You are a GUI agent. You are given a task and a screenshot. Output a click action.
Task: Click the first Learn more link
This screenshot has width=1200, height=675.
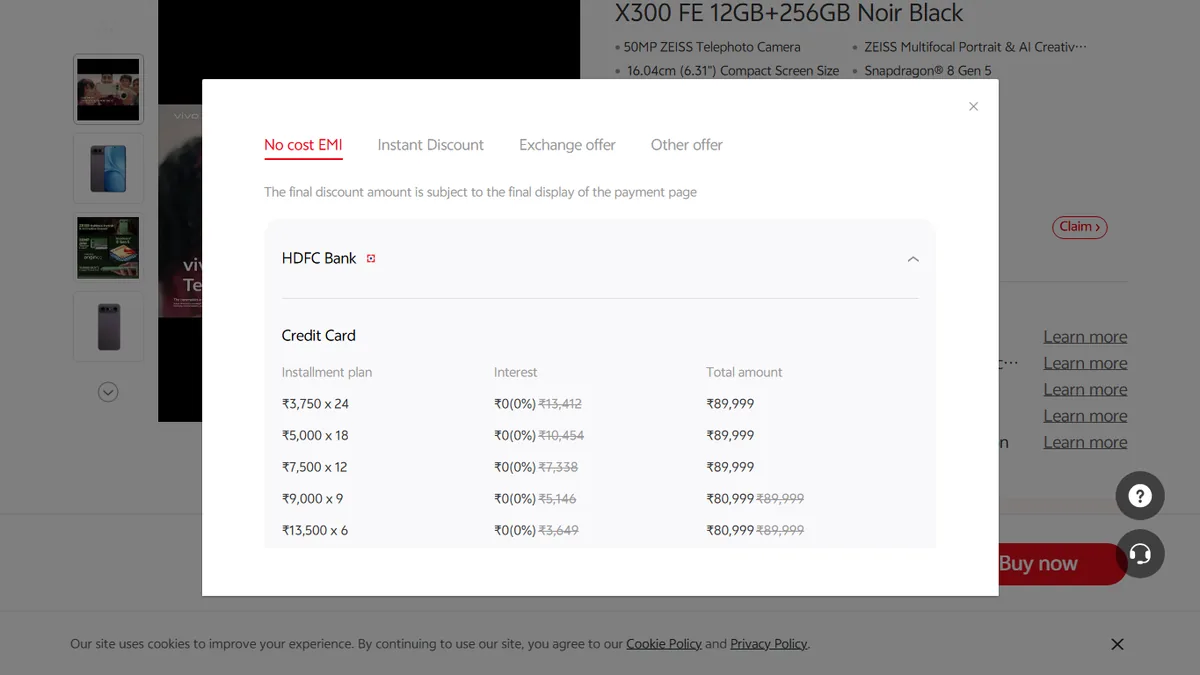coord(1085,337)
